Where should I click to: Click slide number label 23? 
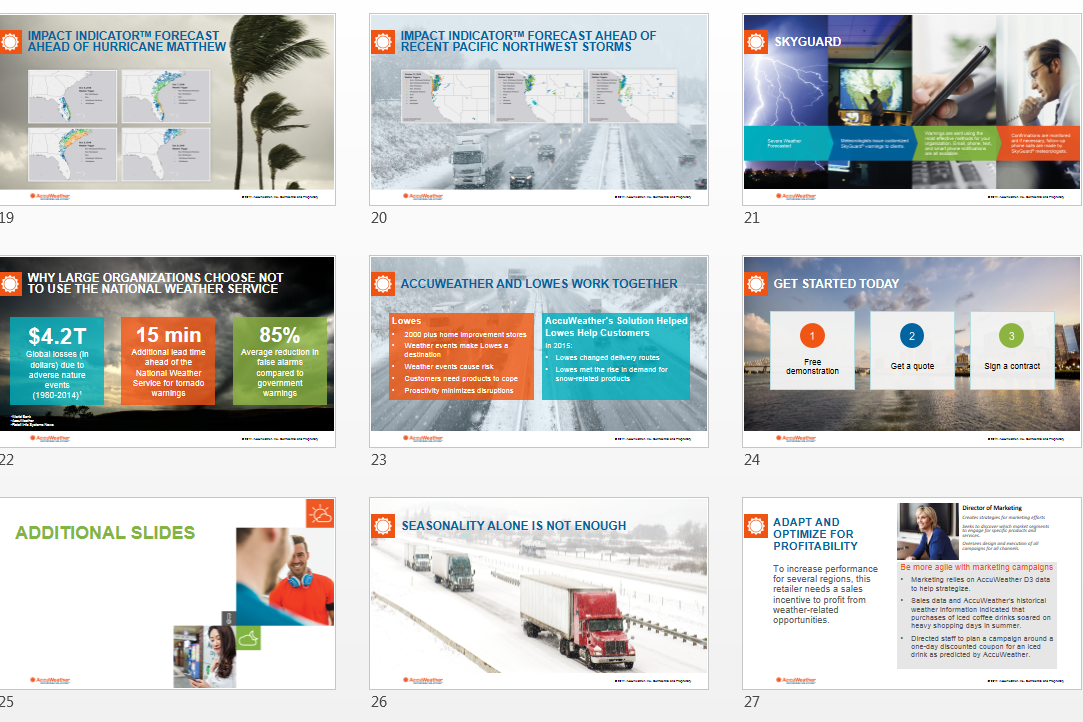pyautogui.click(x=378, y=459)
